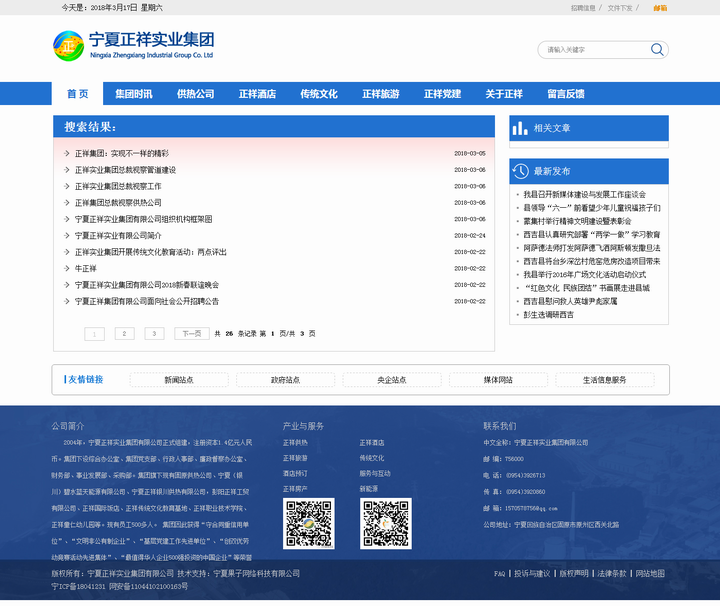The width and height of the screenshot is (720, 606).
Task: Click the 媒体网站 friendly link box
Action: point(498,380)
